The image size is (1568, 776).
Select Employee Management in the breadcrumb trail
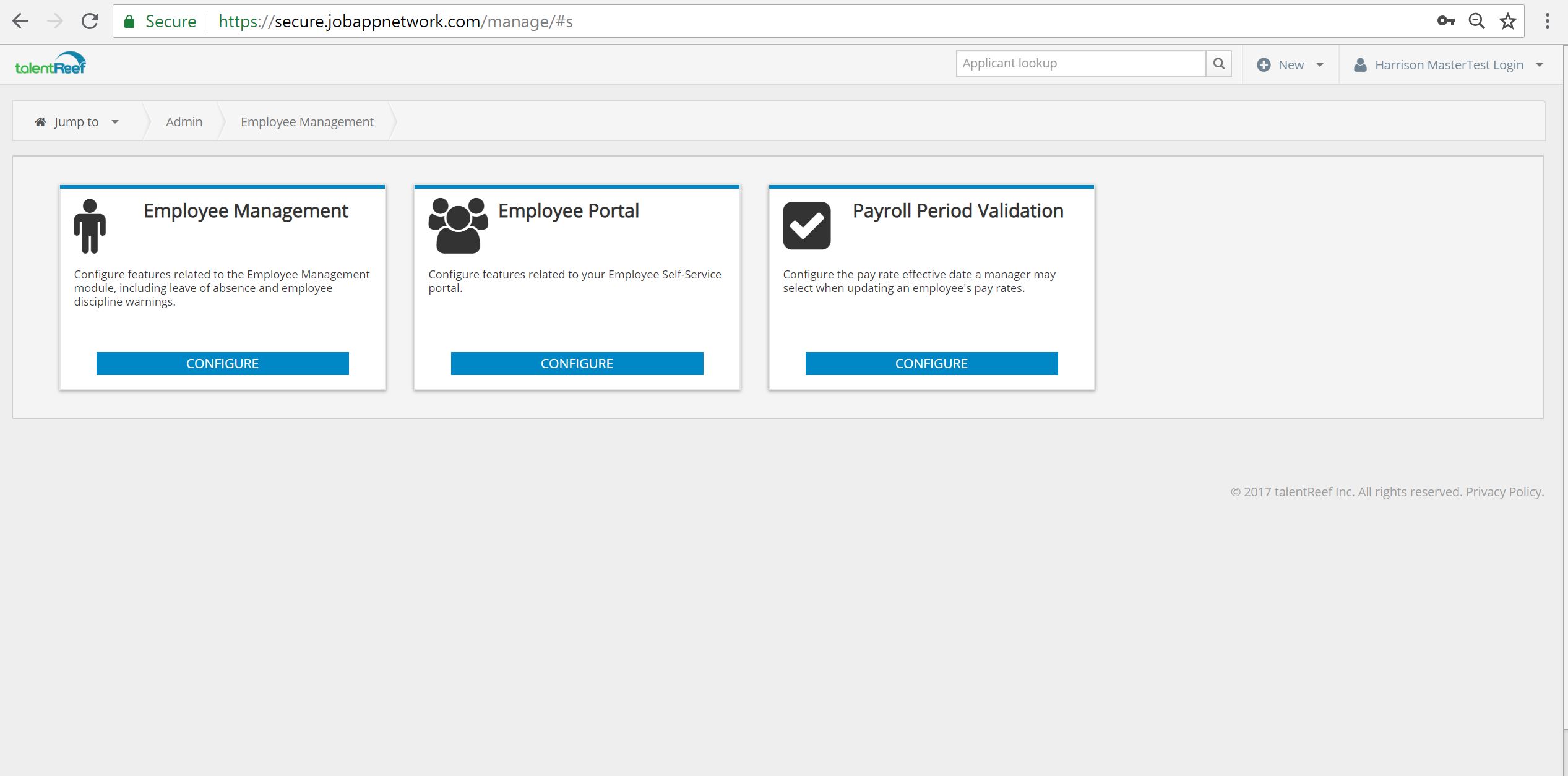(307, 121)
